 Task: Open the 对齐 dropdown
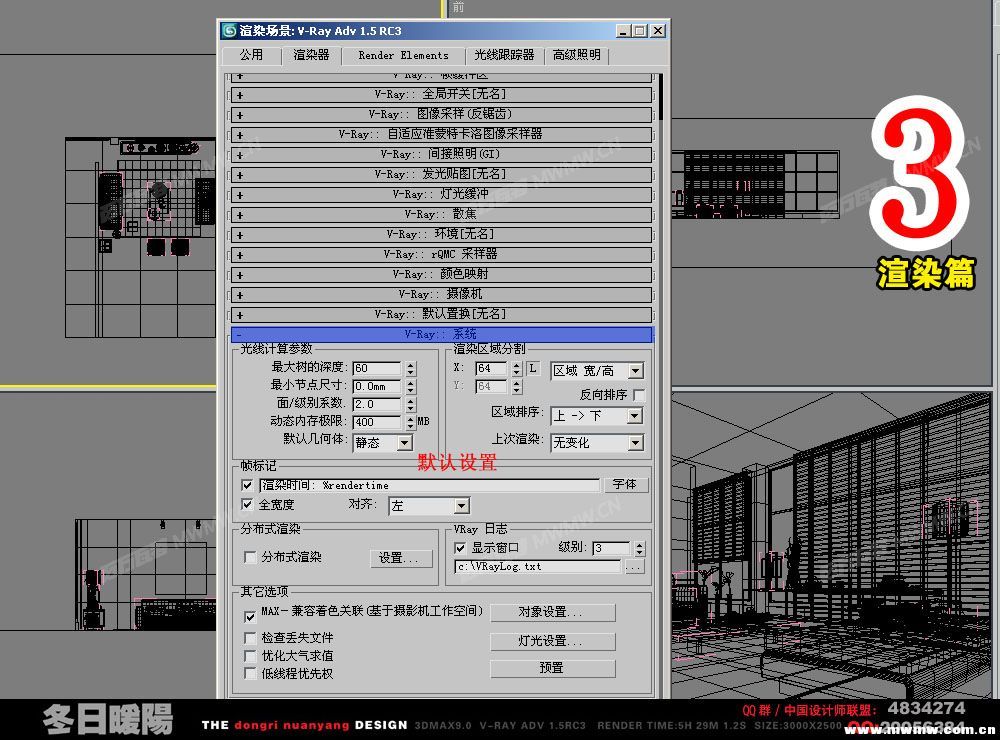click(429, 506)
